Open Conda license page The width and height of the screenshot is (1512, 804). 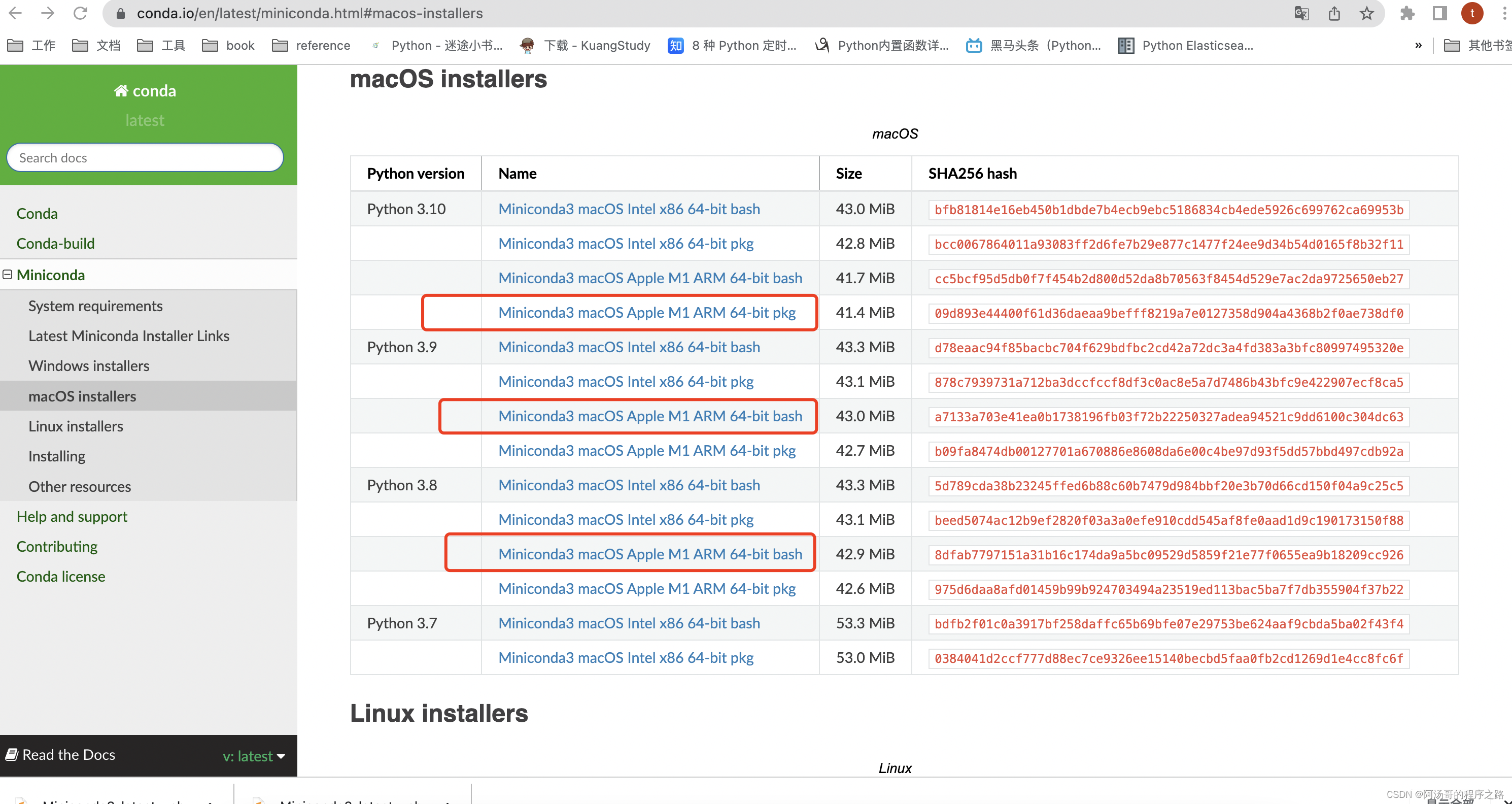61,576
